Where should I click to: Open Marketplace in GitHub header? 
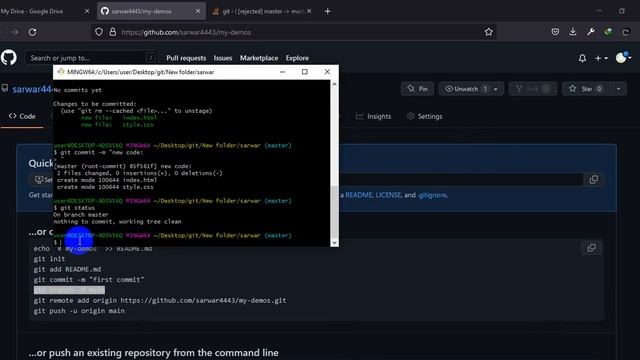[x=259, y=58]
